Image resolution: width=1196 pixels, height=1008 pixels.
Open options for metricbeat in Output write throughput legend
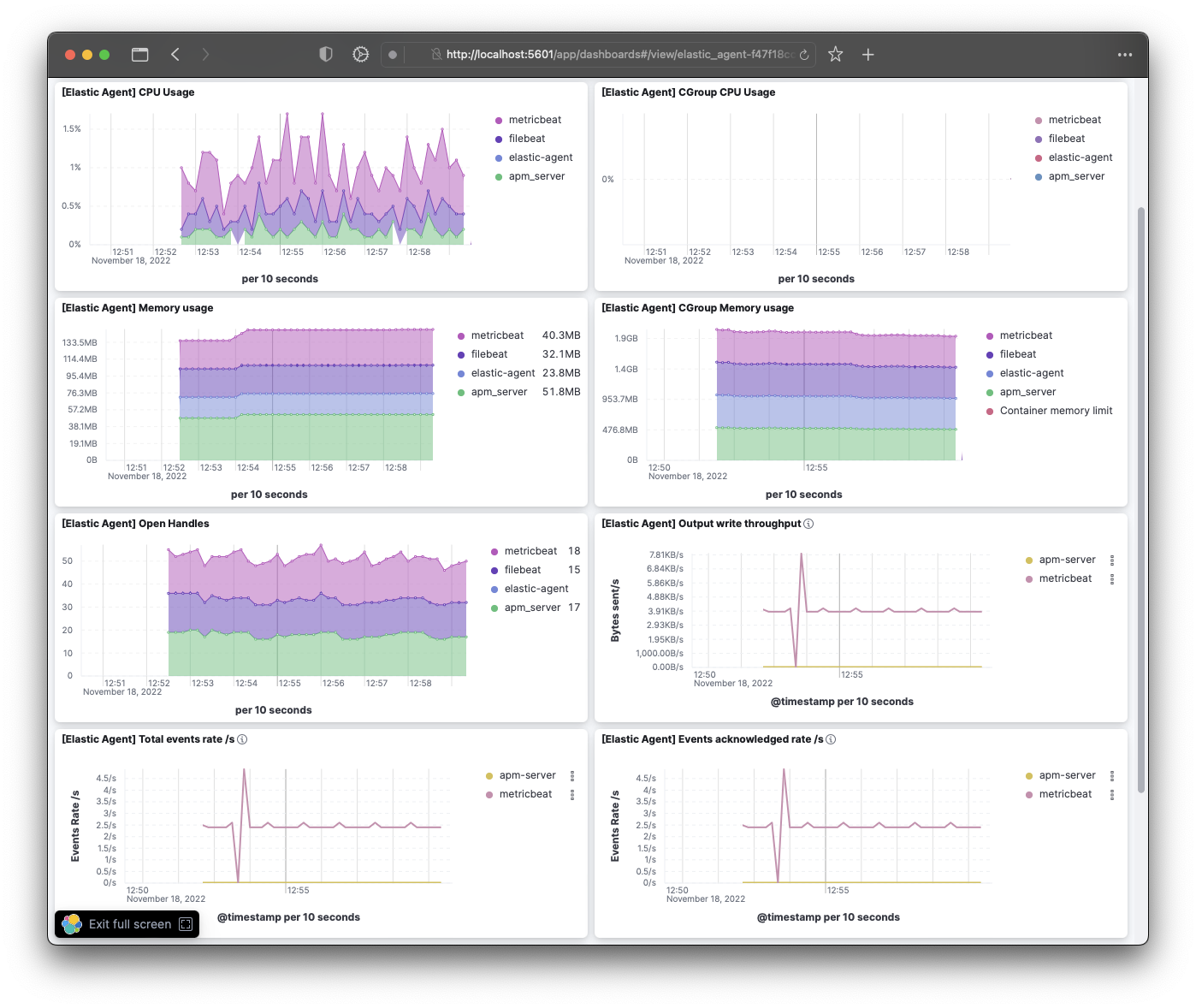(x=1112, y=579)
